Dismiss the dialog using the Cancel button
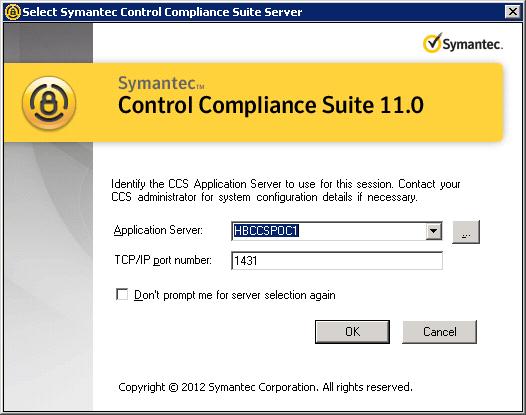The image size is (526, 415). coord(439,332)
